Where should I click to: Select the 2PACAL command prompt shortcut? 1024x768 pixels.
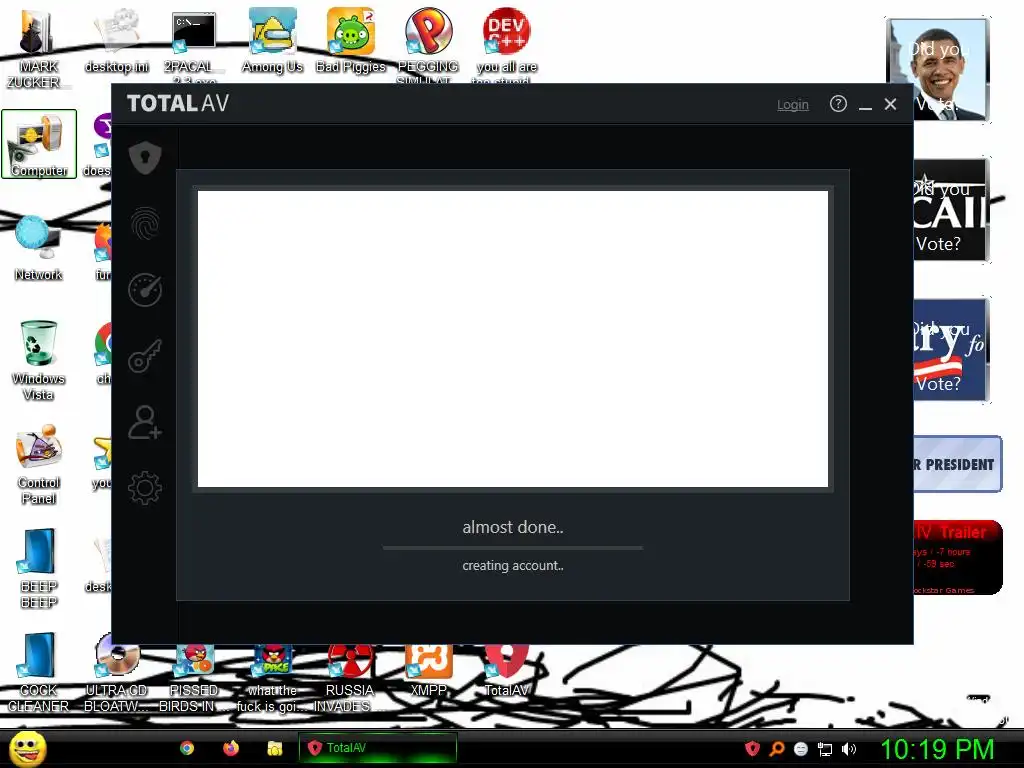click(x=193, y=46)
